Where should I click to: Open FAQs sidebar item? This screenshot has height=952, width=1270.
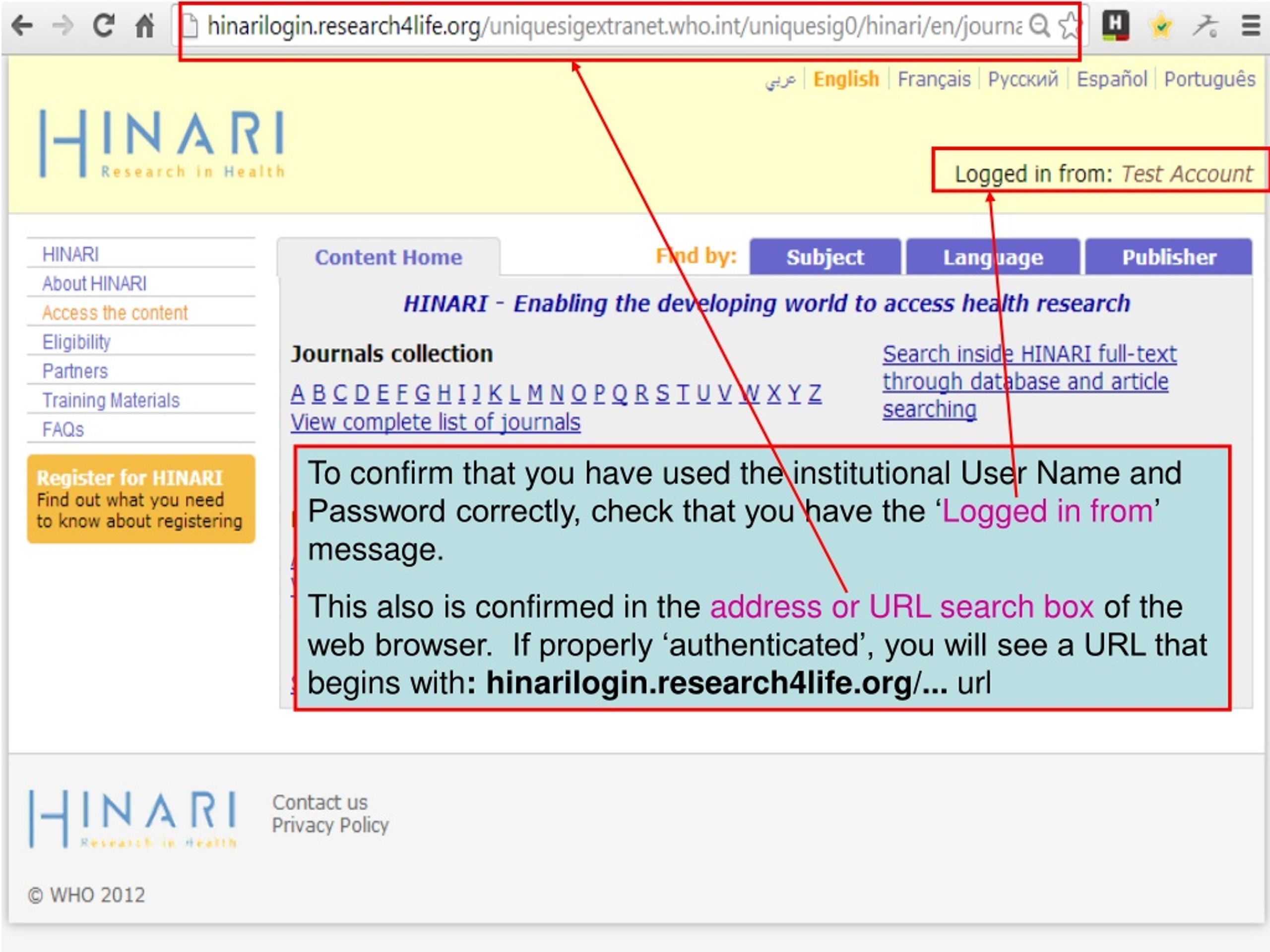(x=63, y=430)
